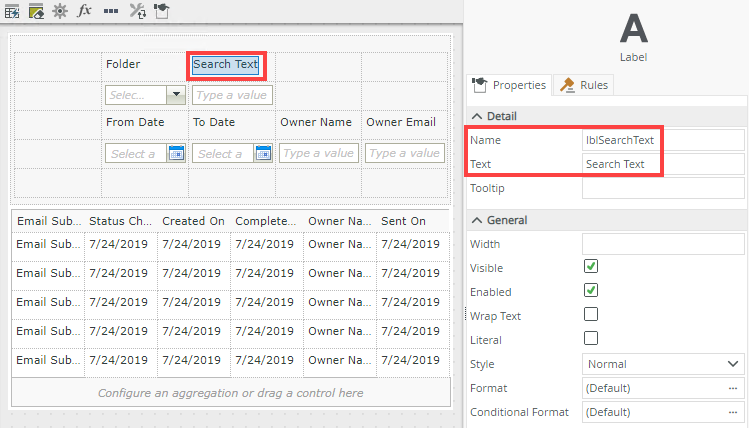Select the From Date label

(x=135, y=122)
